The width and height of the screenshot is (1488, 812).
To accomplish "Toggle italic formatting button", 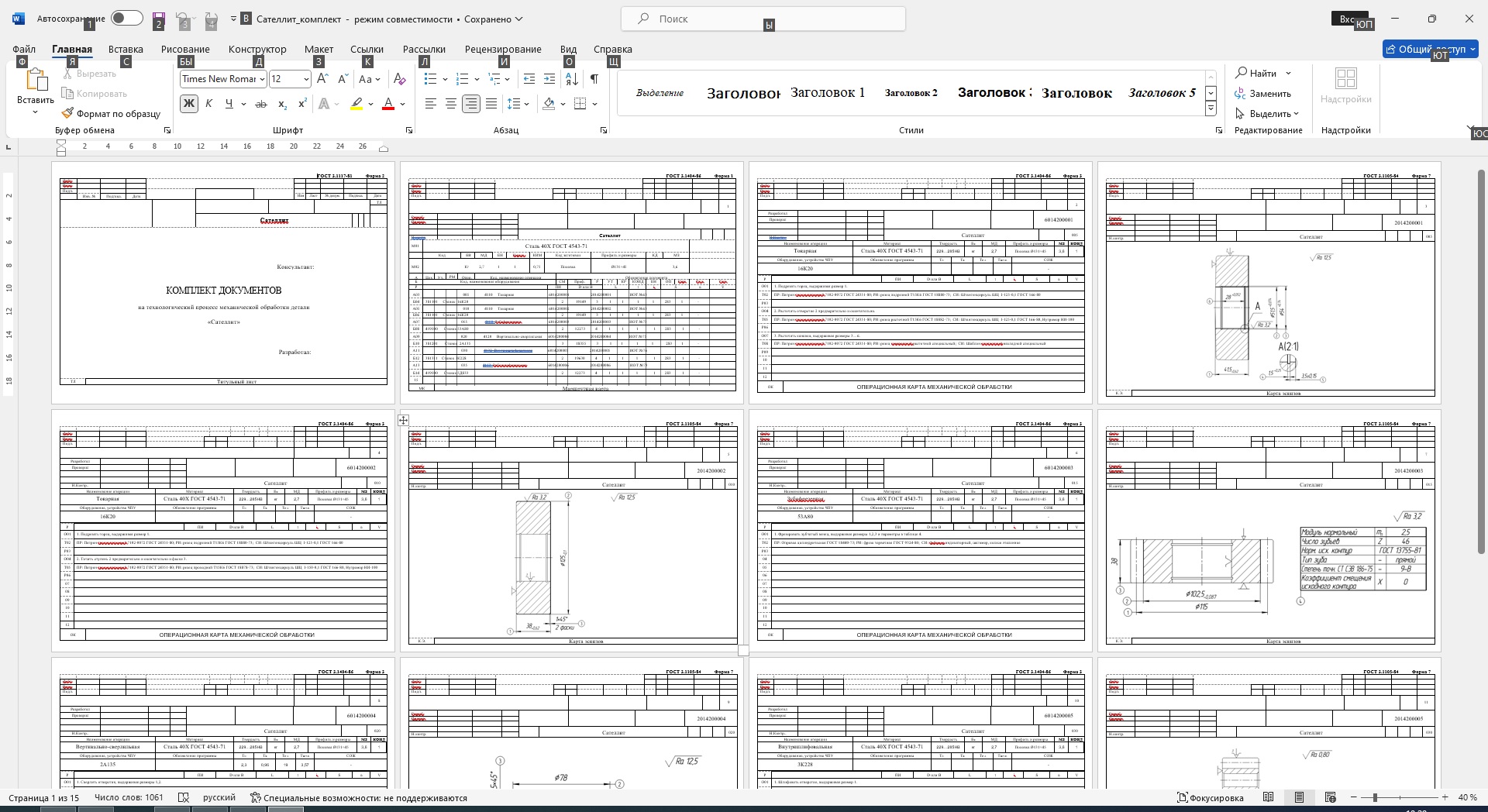I will 208,104.
